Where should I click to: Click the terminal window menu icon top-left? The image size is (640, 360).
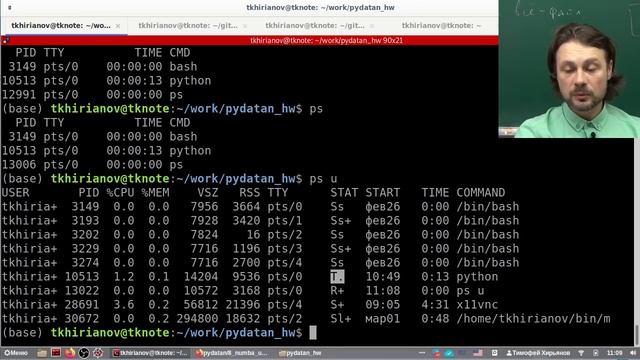(10, 7)
